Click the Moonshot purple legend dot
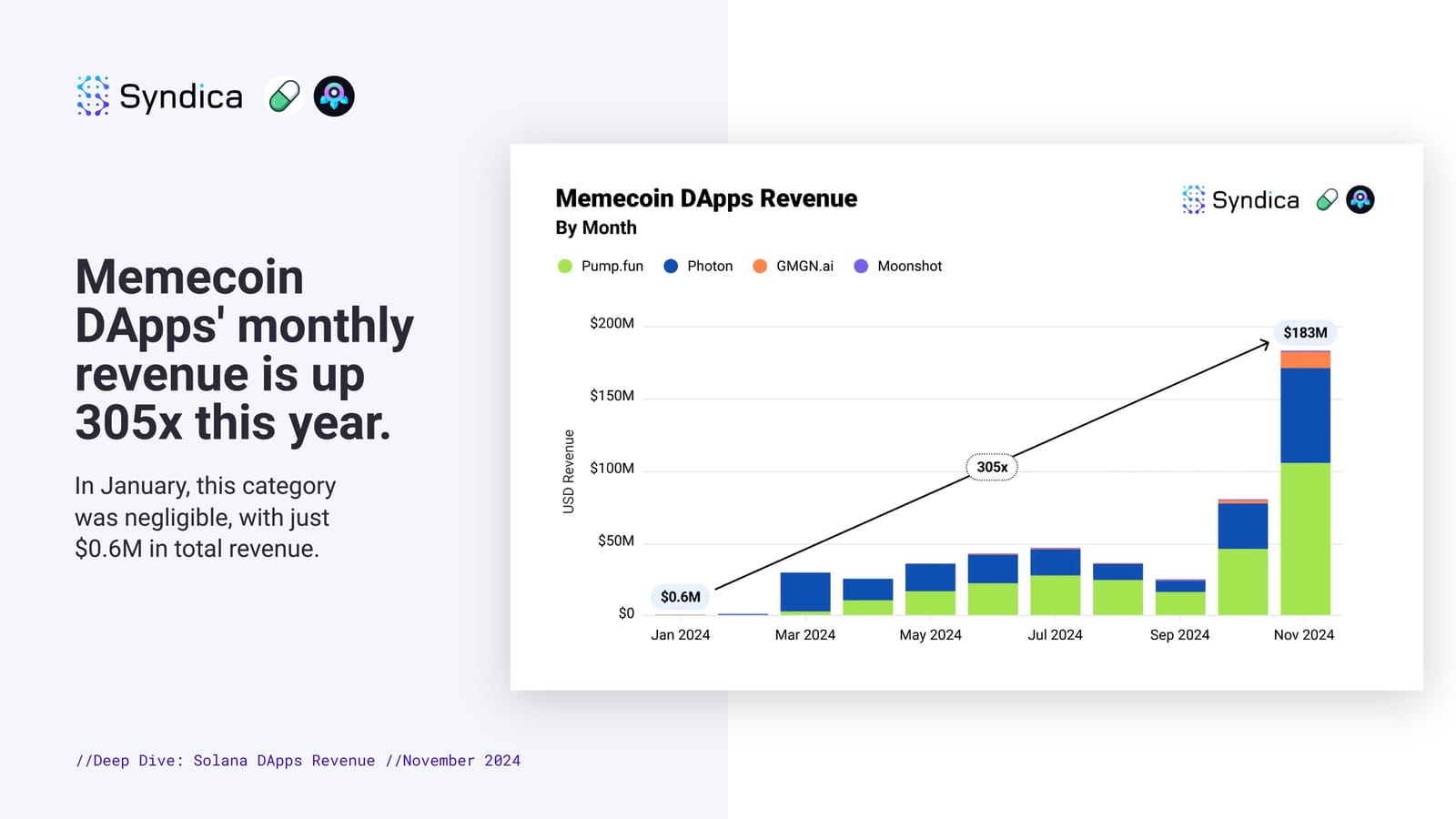This screenshot has height=819, width=1456. click(x=861, y=266)
